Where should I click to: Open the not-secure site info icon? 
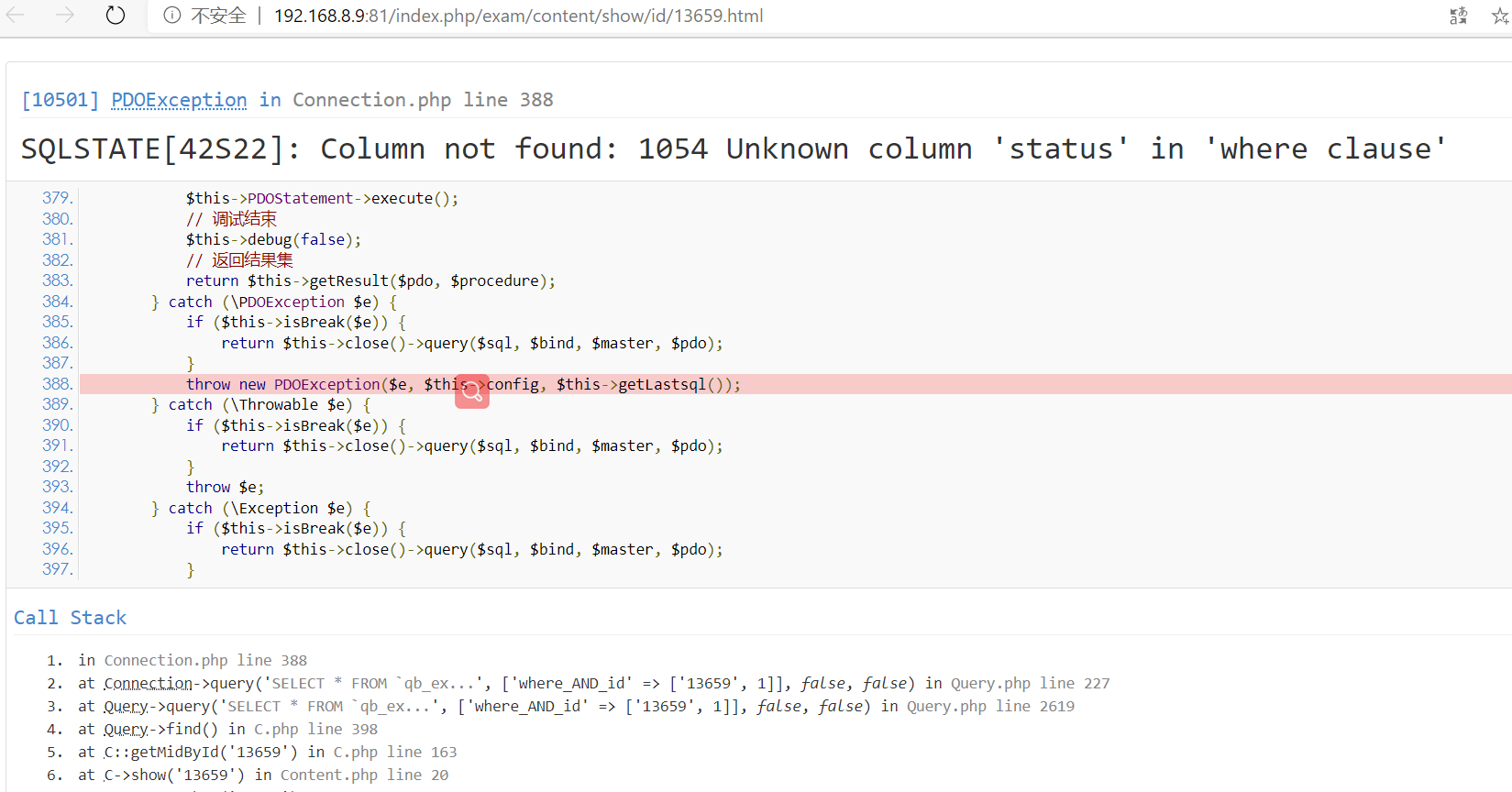[171, 16]
